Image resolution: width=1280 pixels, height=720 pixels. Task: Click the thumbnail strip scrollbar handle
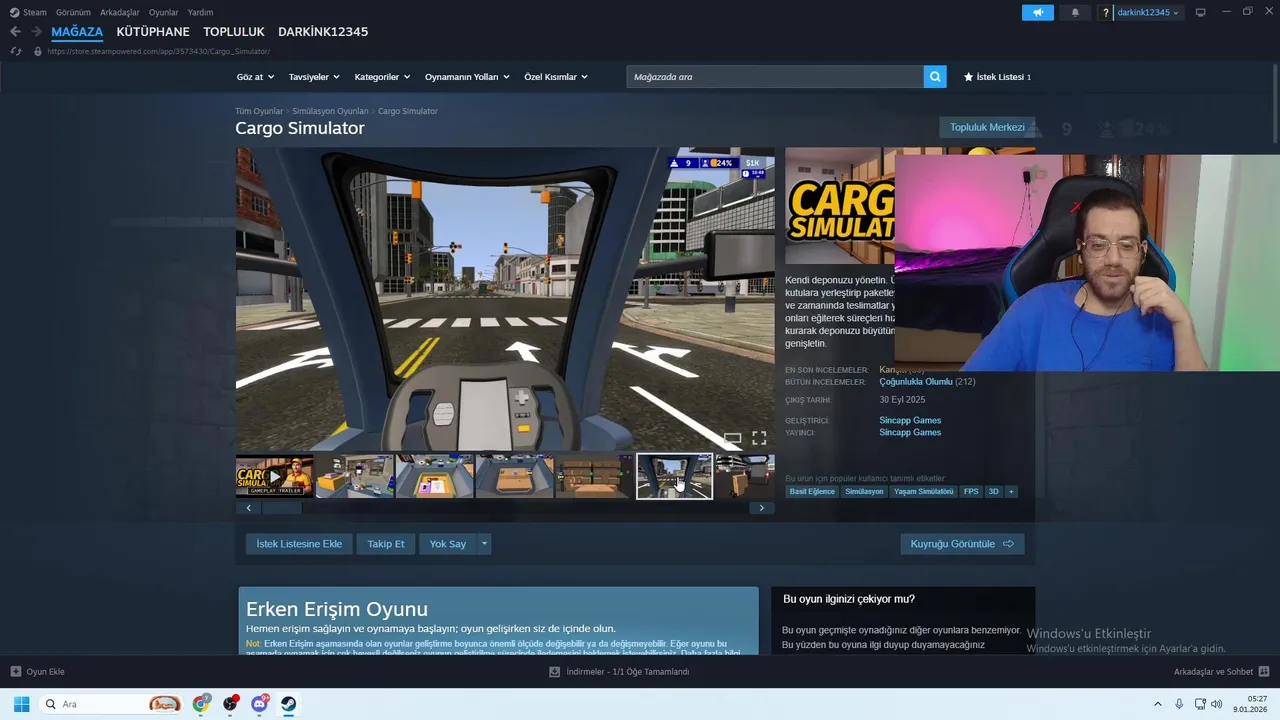coord(282,508)
